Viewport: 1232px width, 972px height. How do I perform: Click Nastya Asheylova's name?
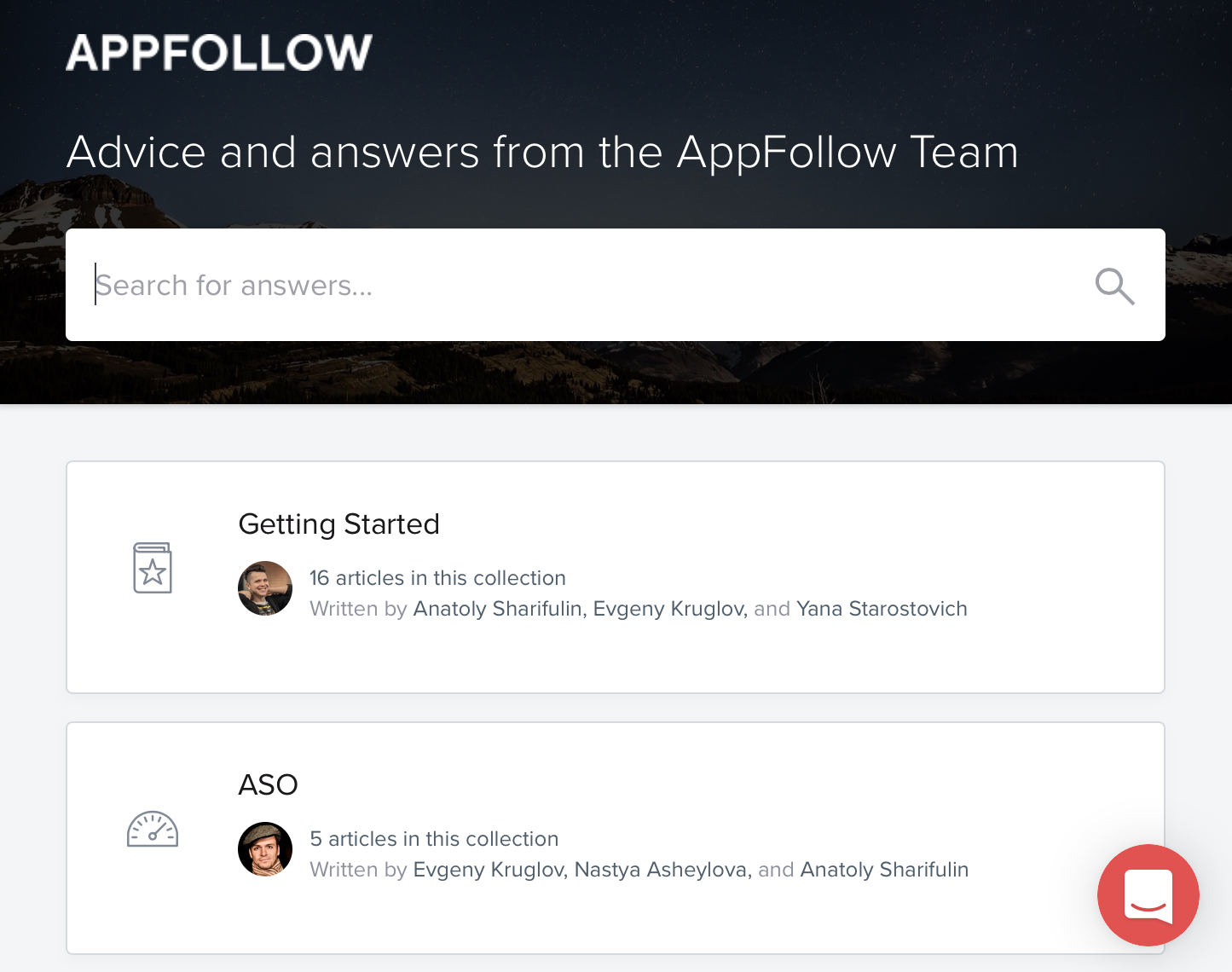pyautogui.click(x=662, y=870)
